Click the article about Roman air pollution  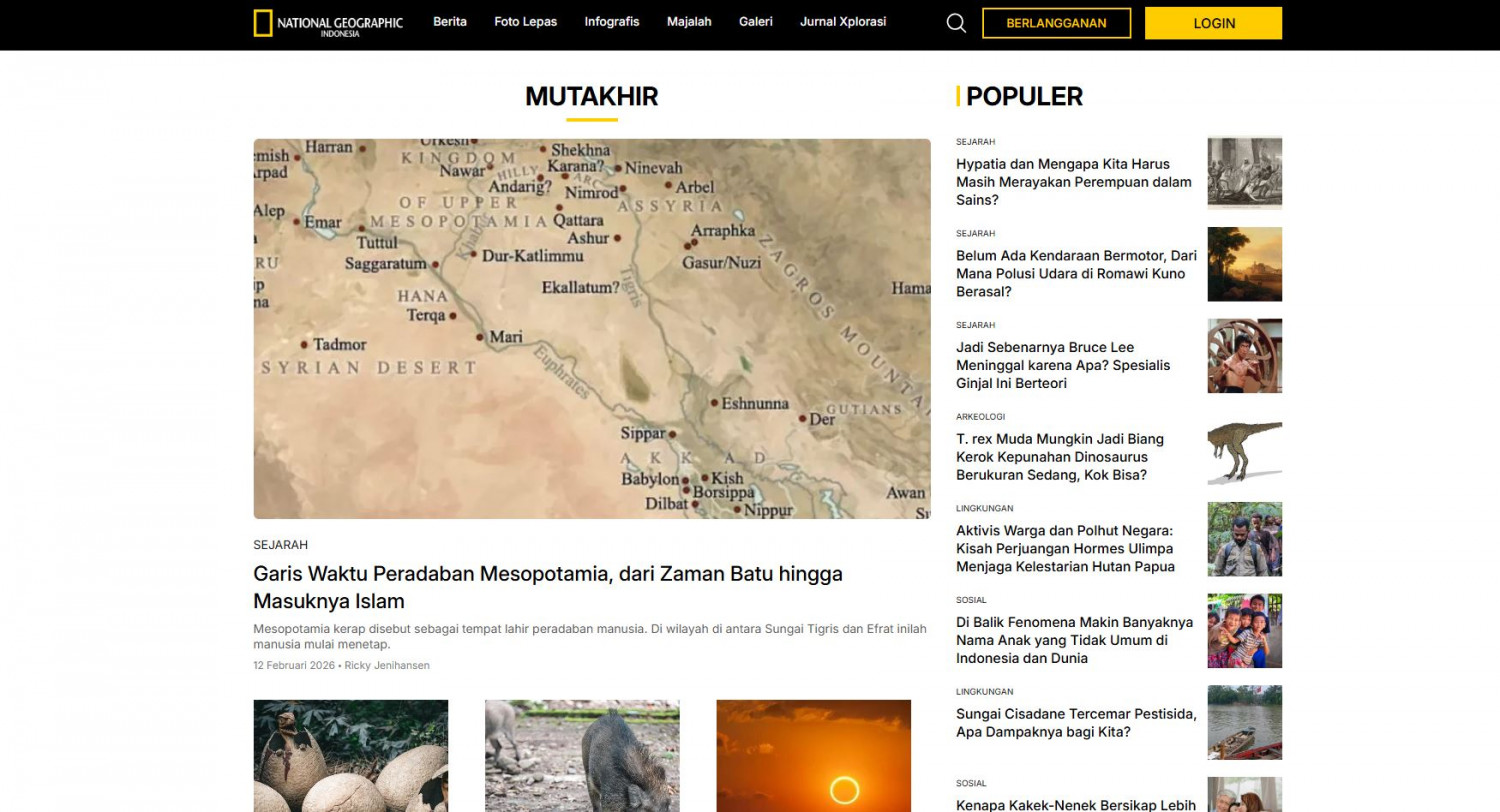(x=1075, y=273)
